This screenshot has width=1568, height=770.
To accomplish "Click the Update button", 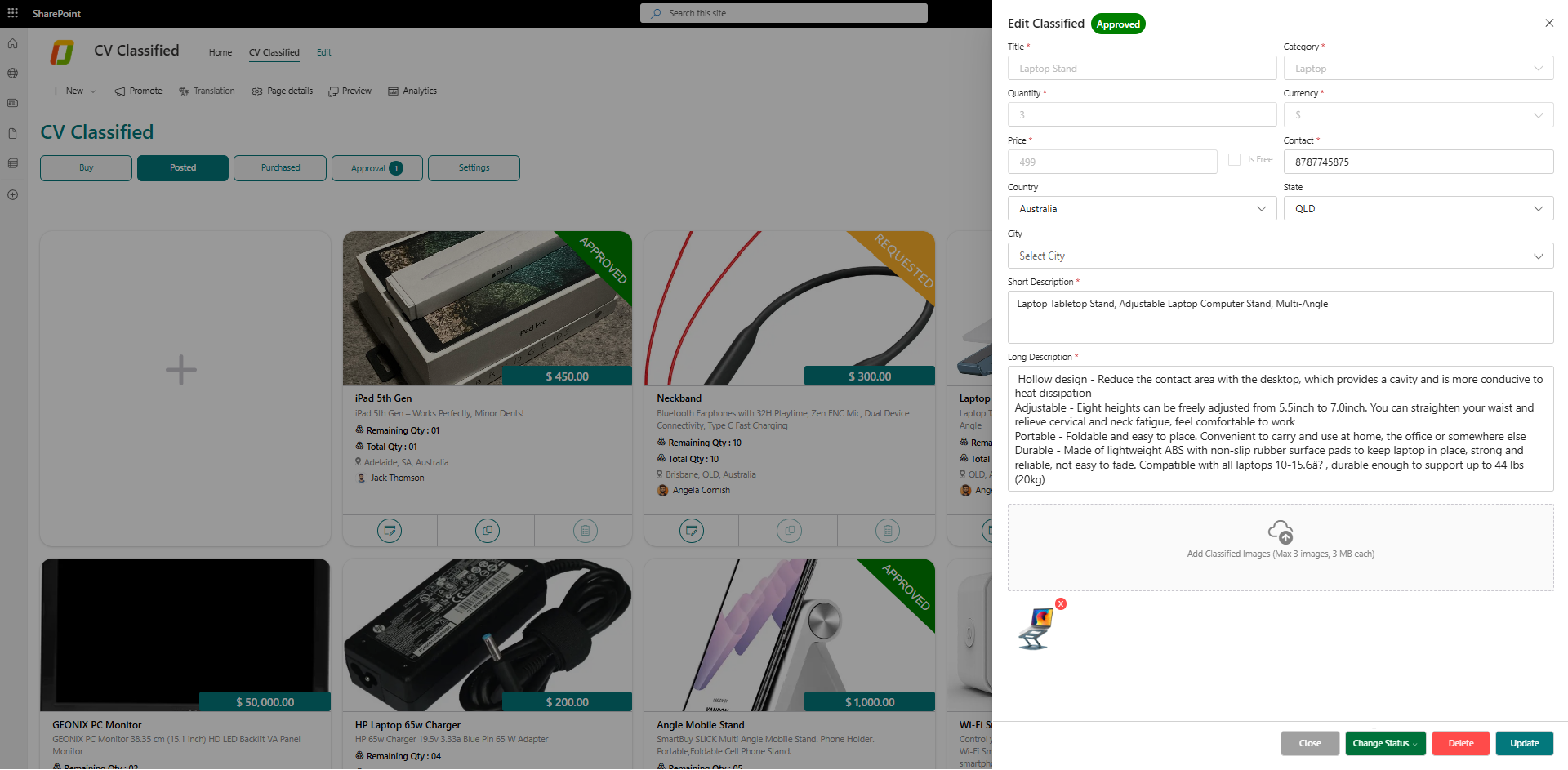I will [x=1524, y=743].
